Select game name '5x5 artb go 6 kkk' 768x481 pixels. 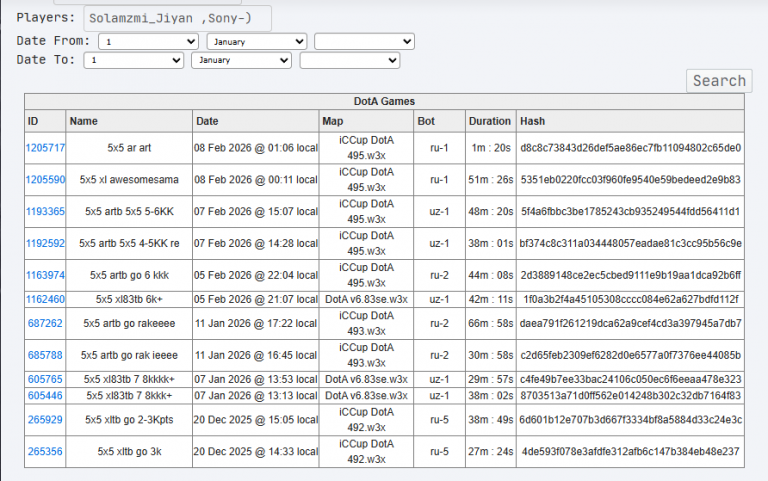click(x=129, y=275)
